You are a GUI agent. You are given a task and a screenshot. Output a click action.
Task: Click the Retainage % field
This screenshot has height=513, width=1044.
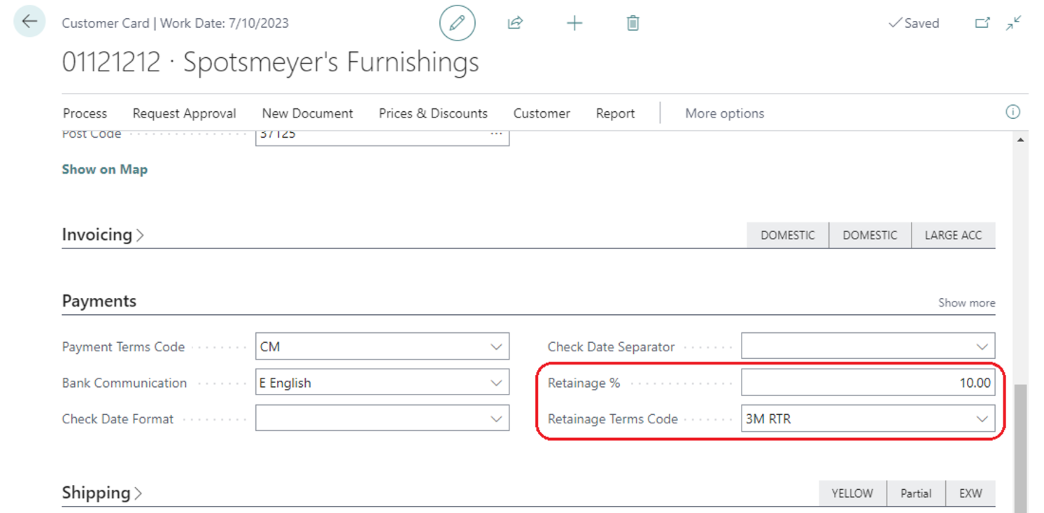coord(868,382)
